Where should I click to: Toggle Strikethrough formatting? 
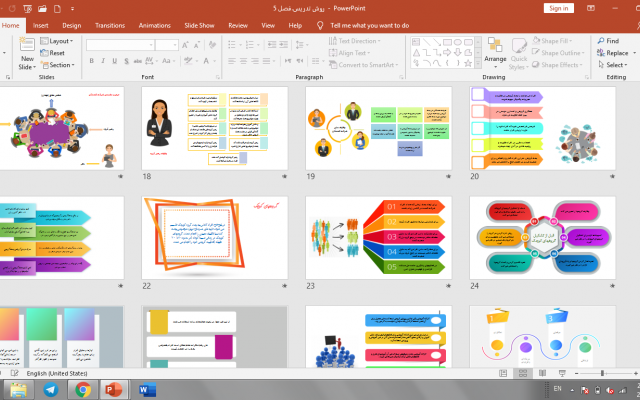(x=138, y=61)
